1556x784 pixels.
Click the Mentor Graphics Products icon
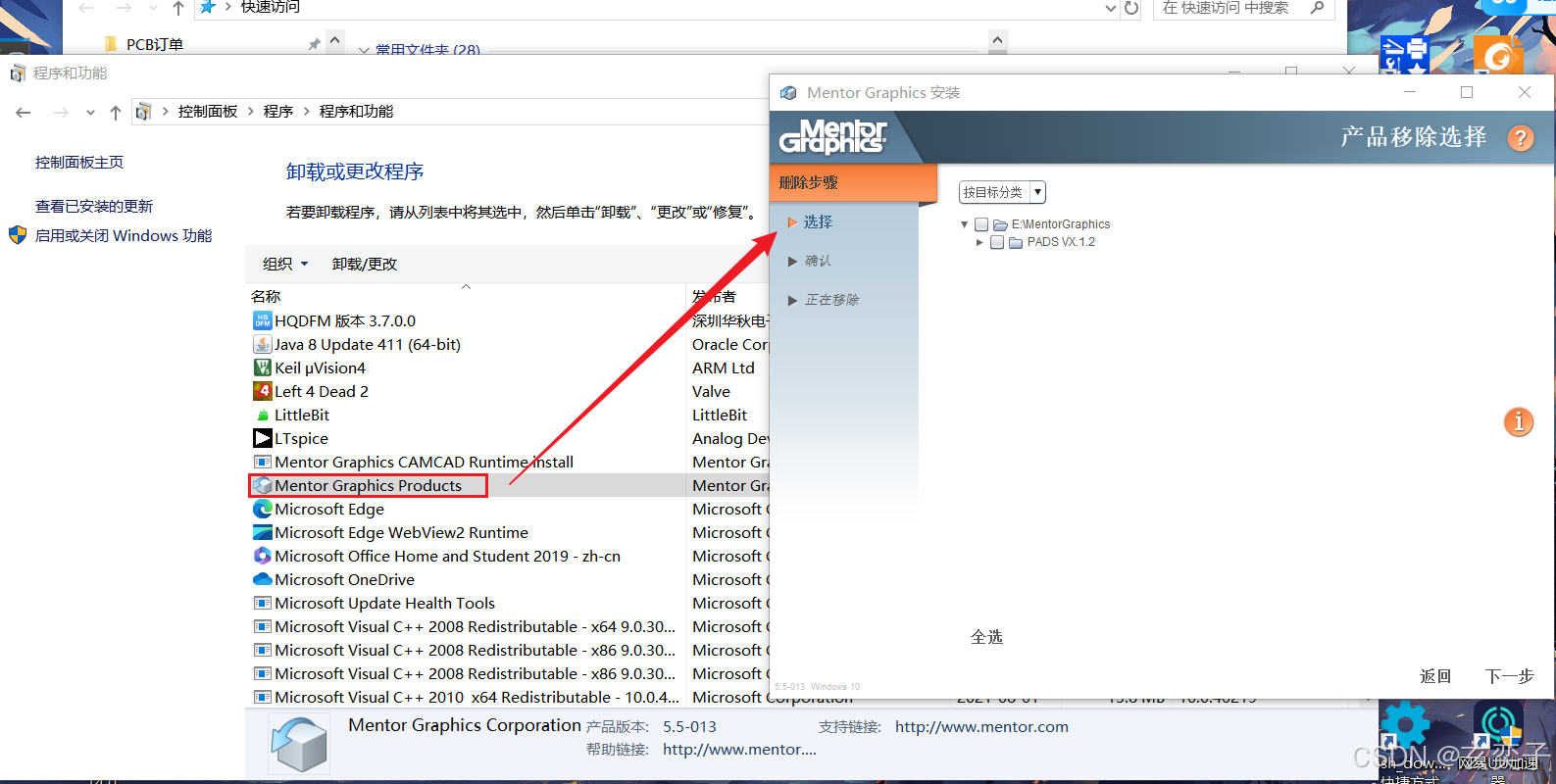pyautogui.click(x=262, y=485)
